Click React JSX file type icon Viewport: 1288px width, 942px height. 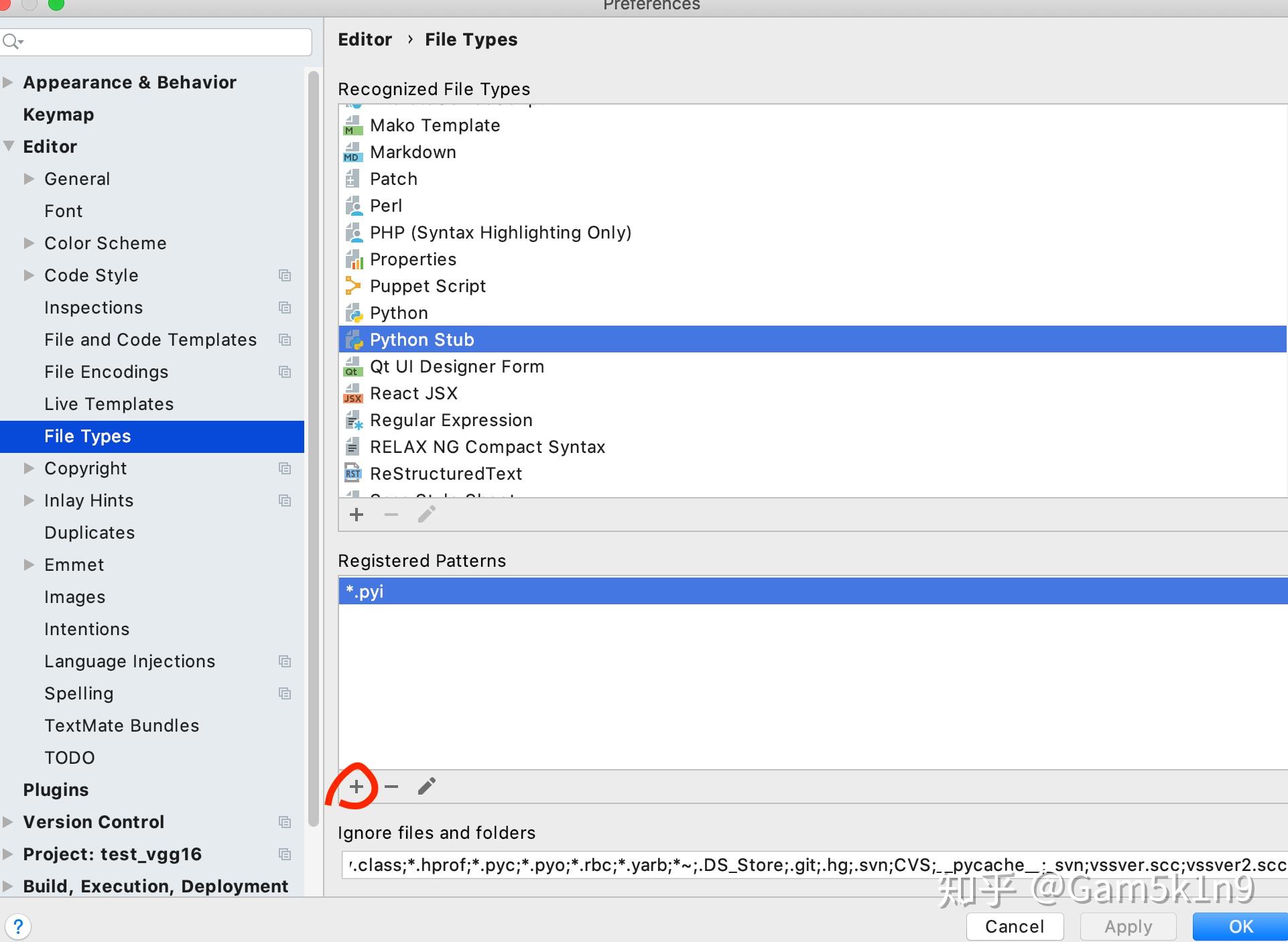352,393
